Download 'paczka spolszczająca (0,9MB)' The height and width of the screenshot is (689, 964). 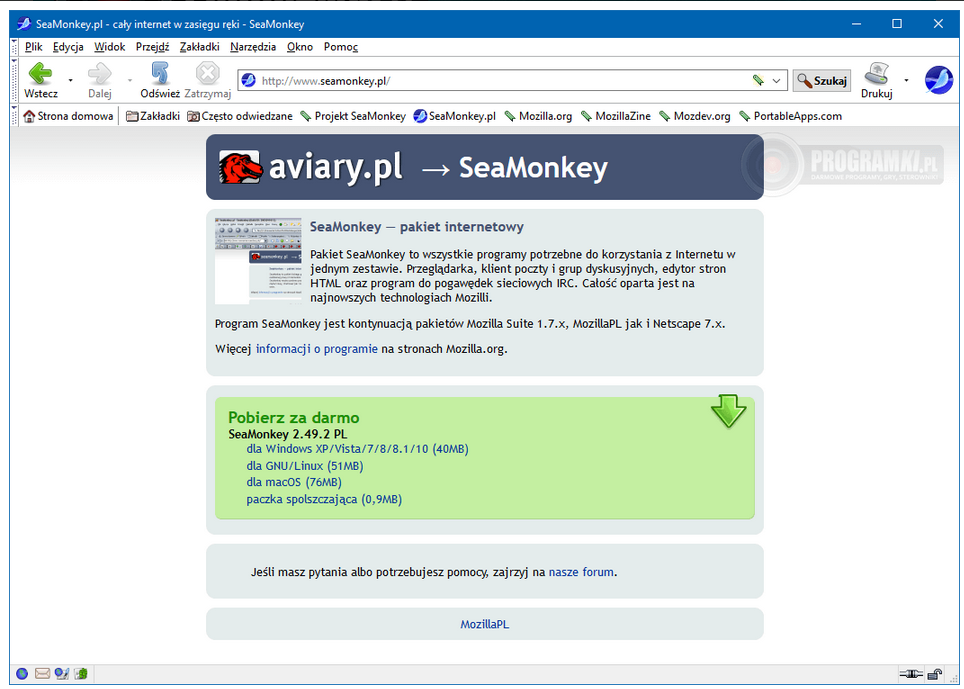(324, 499)
